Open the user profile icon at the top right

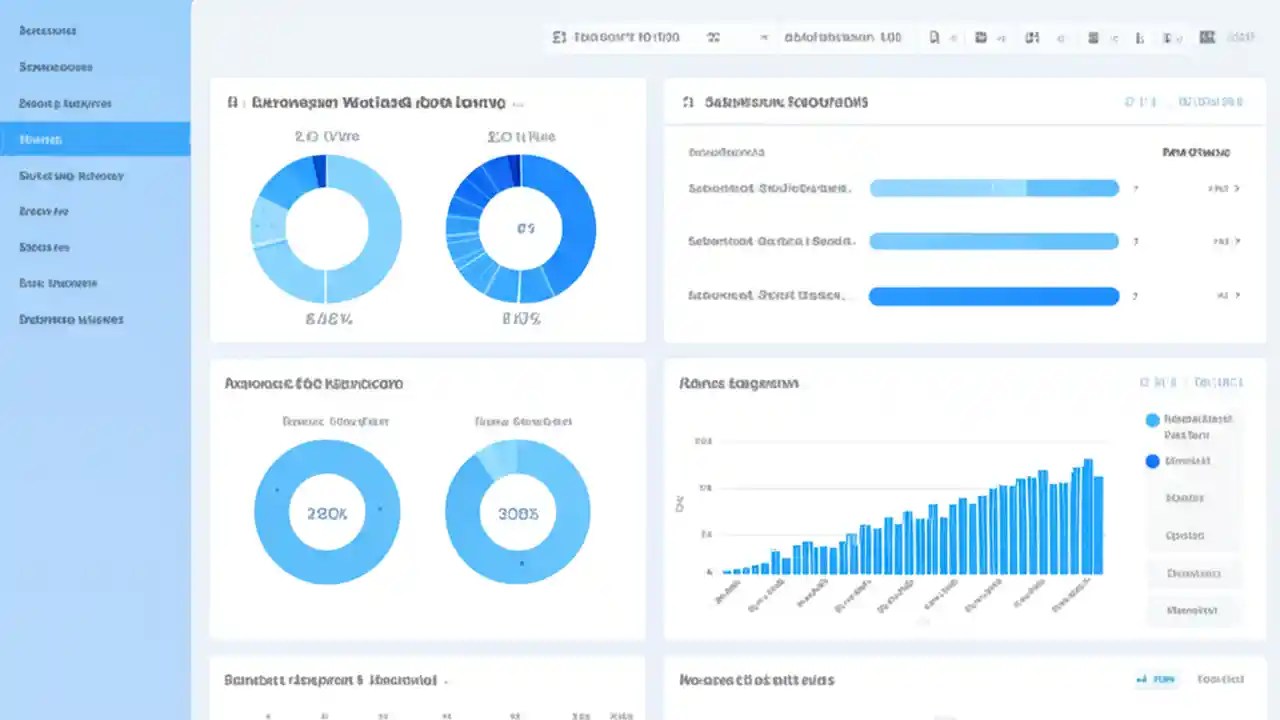(x=1207, y=37)
